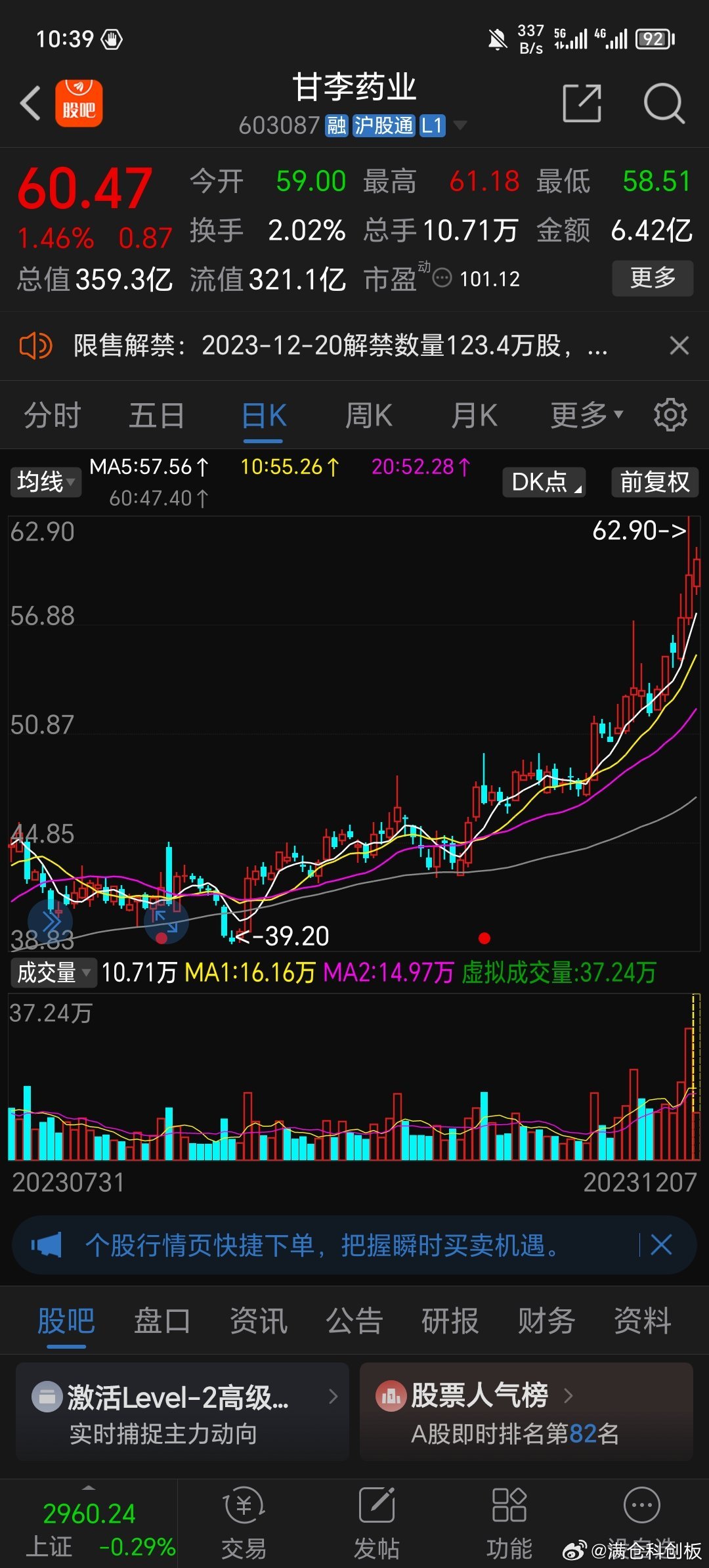The image size is (709, 1568).
Task: Tap the blue megaphone icon in banner
Action: coord(46,1244)
